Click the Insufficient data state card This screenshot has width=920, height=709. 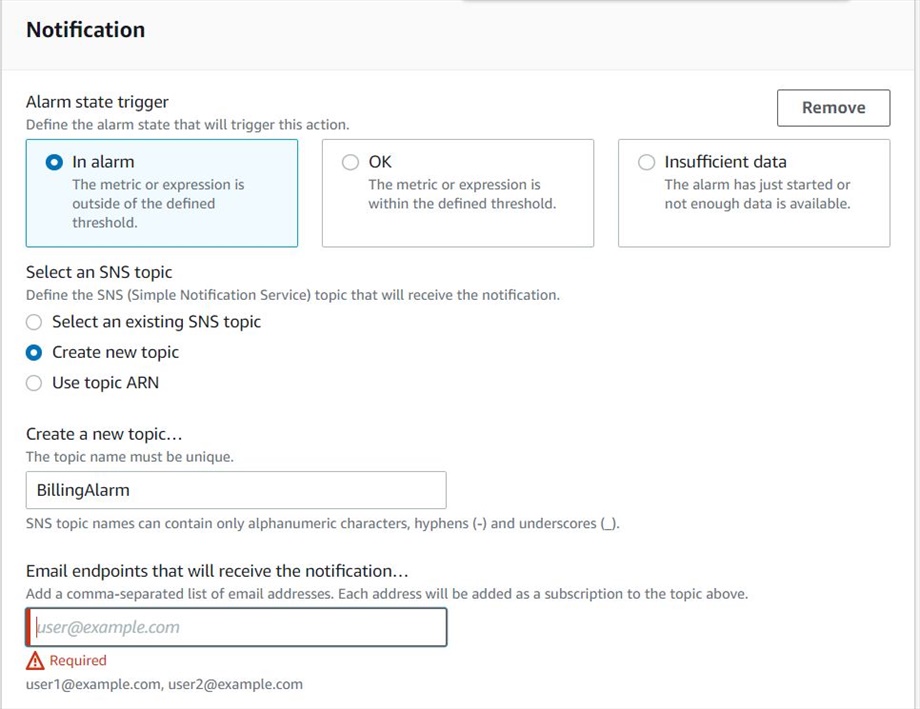(754, 193)
